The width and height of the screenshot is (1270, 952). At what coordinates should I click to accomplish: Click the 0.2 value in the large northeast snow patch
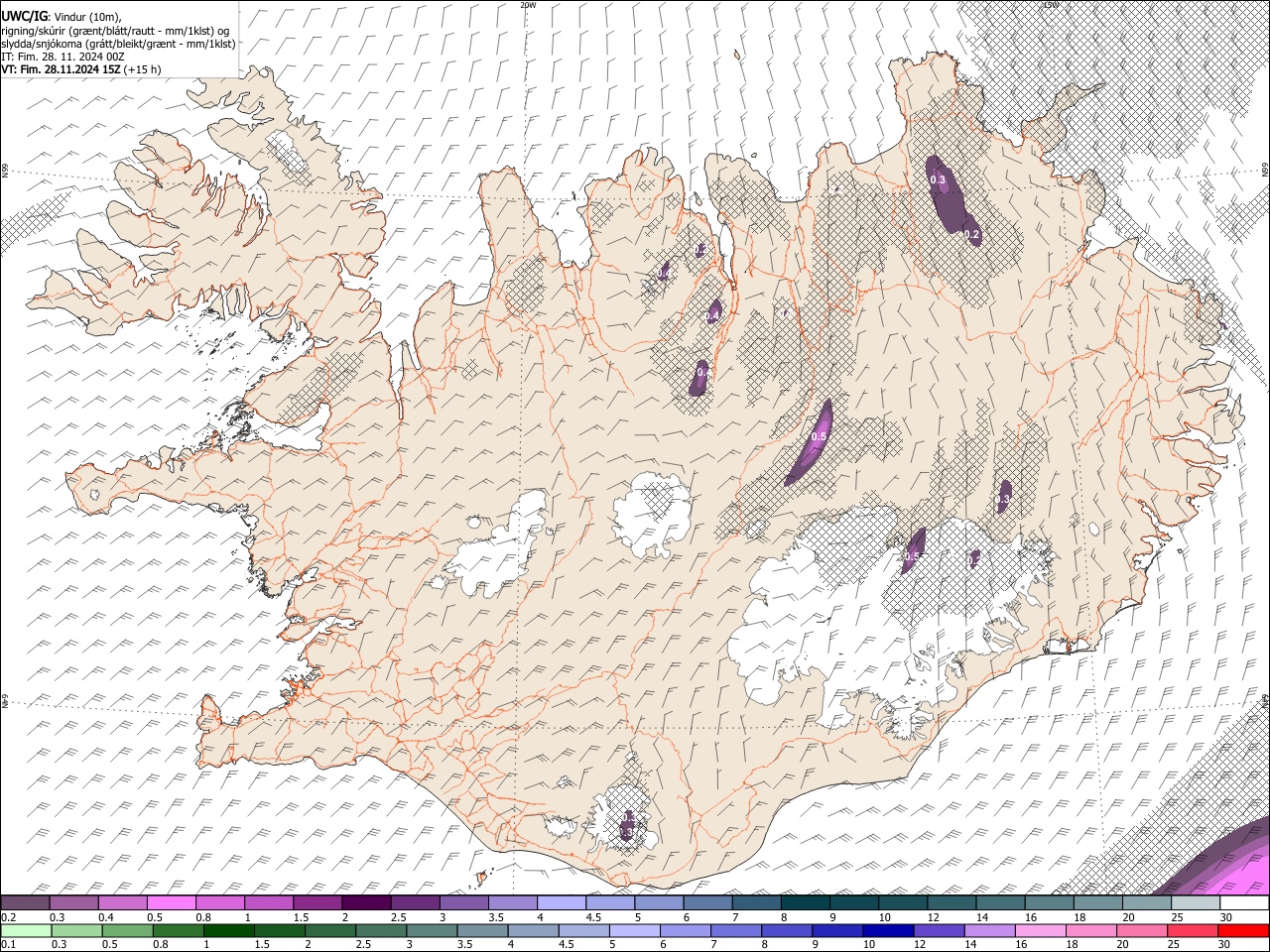pyautogui.click(x=972, y=235)
